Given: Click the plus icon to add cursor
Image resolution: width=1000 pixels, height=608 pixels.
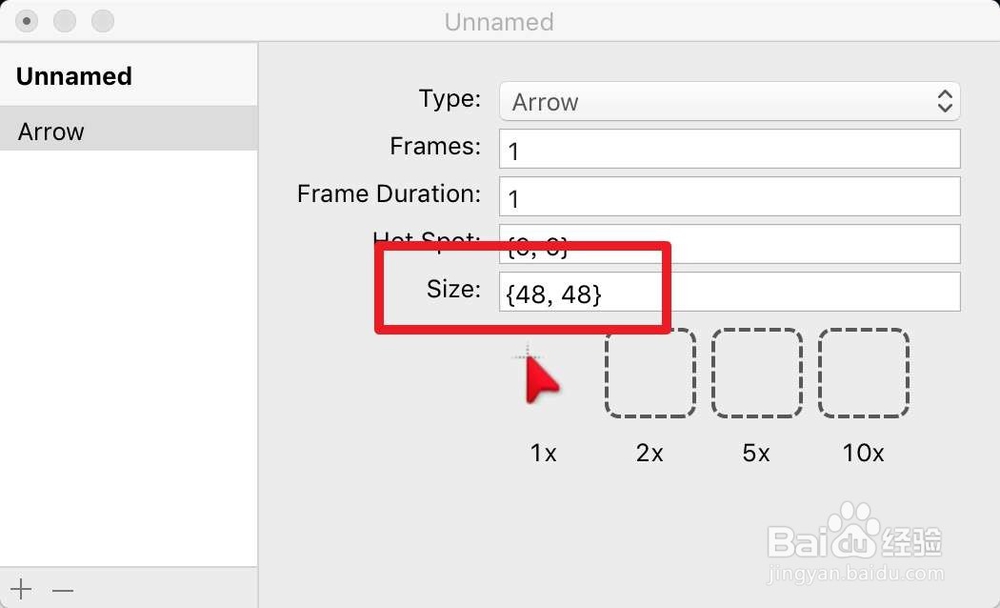Looking at the screenshot, I should (21, 589).
